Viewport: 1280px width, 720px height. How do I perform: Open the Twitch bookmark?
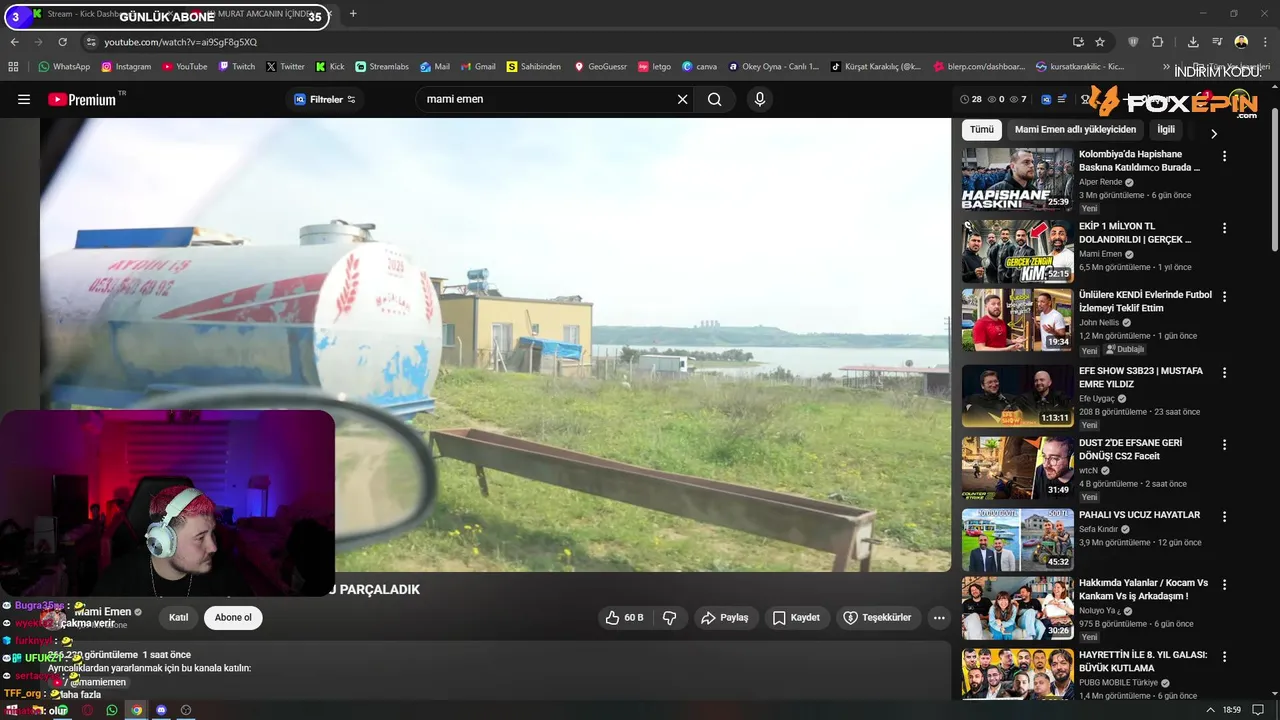237,67
